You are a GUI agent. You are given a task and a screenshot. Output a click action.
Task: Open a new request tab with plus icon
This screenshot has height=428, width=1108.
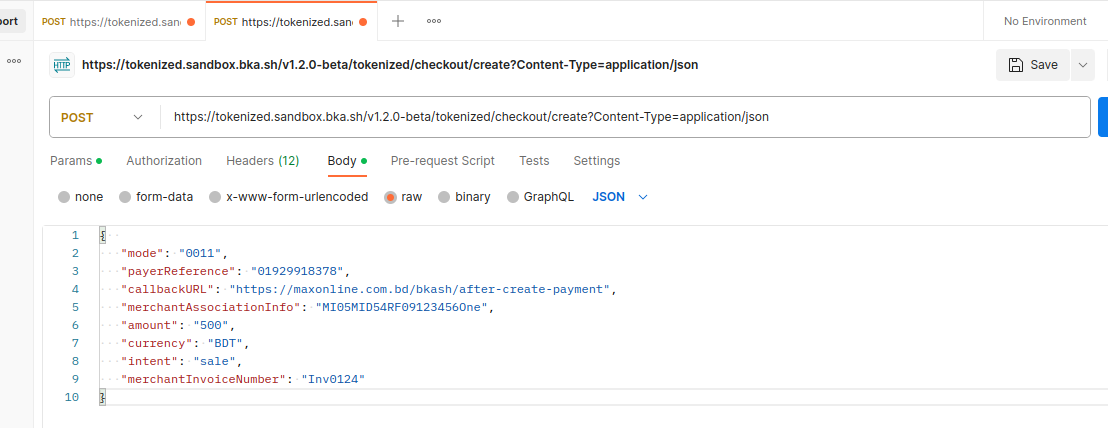tap(398, 21)
